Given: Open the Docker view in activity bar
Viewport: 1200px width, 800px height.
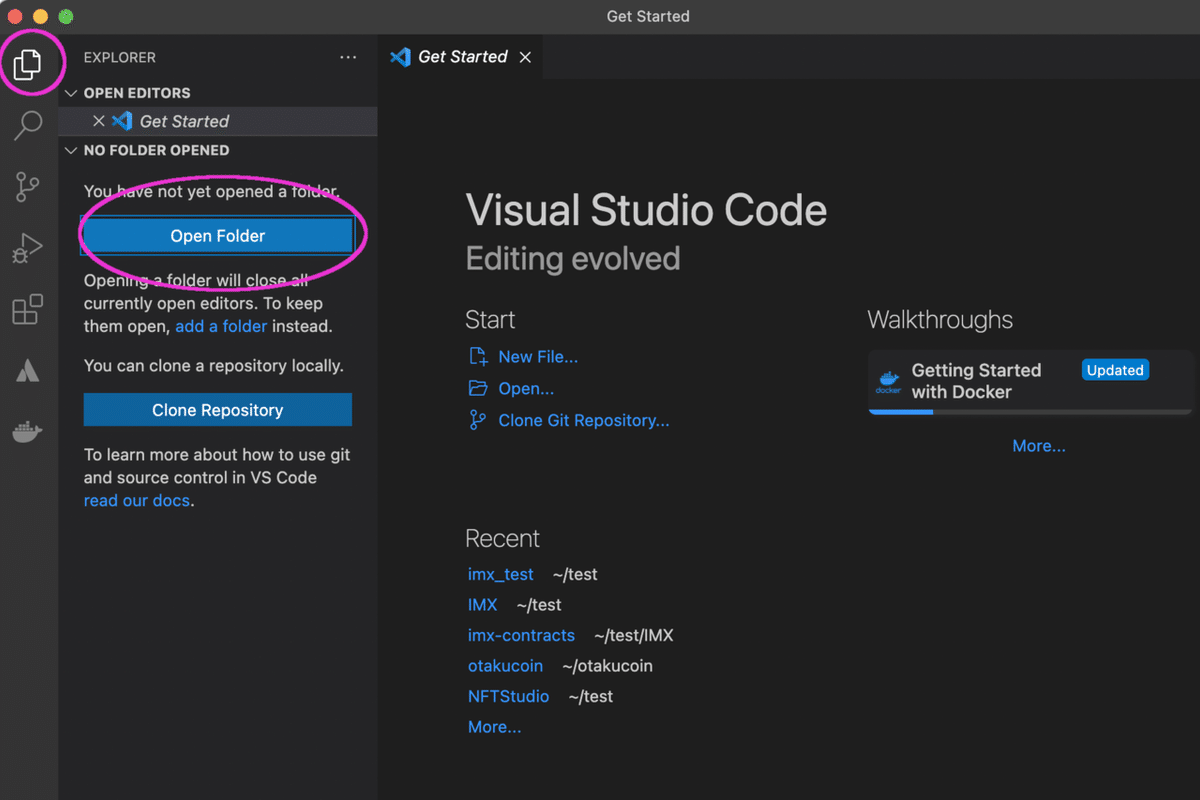Looking at the screenshot, I should 27,432.
